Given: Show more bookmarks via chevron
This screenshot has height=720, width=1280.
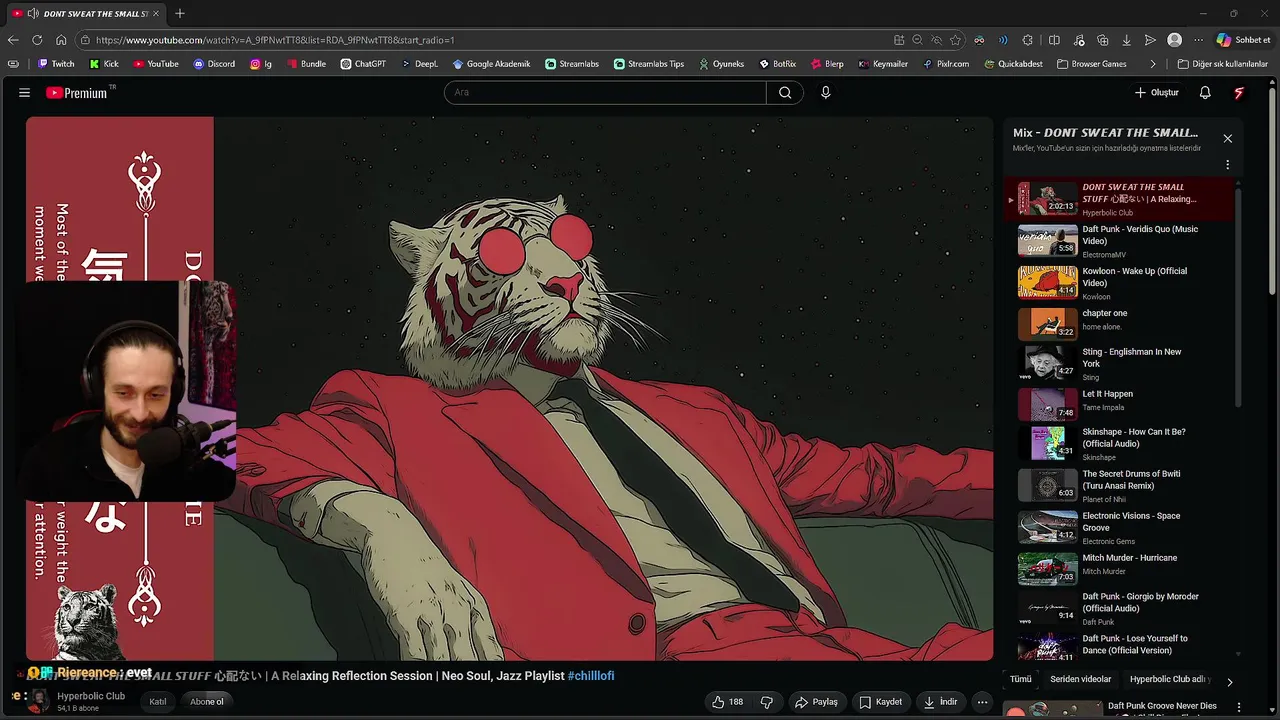Looking at the screenshot, I should click(1153, 64).
